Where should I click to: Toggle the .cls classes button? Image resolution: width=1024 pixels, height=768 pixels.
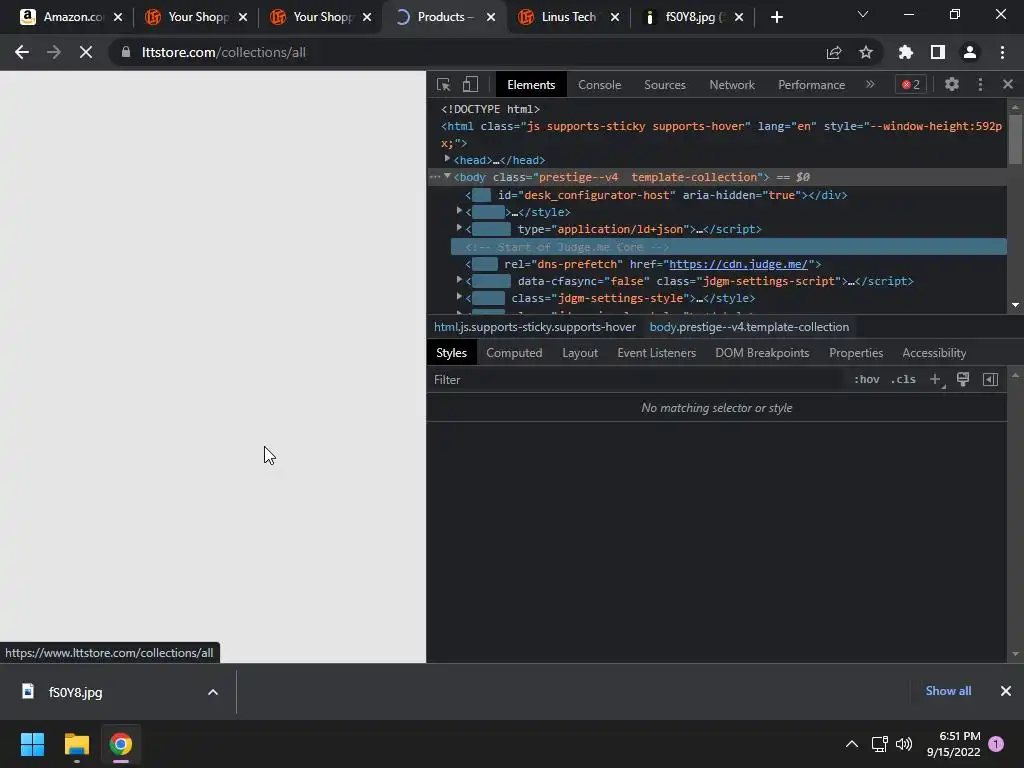click(903, 379)
